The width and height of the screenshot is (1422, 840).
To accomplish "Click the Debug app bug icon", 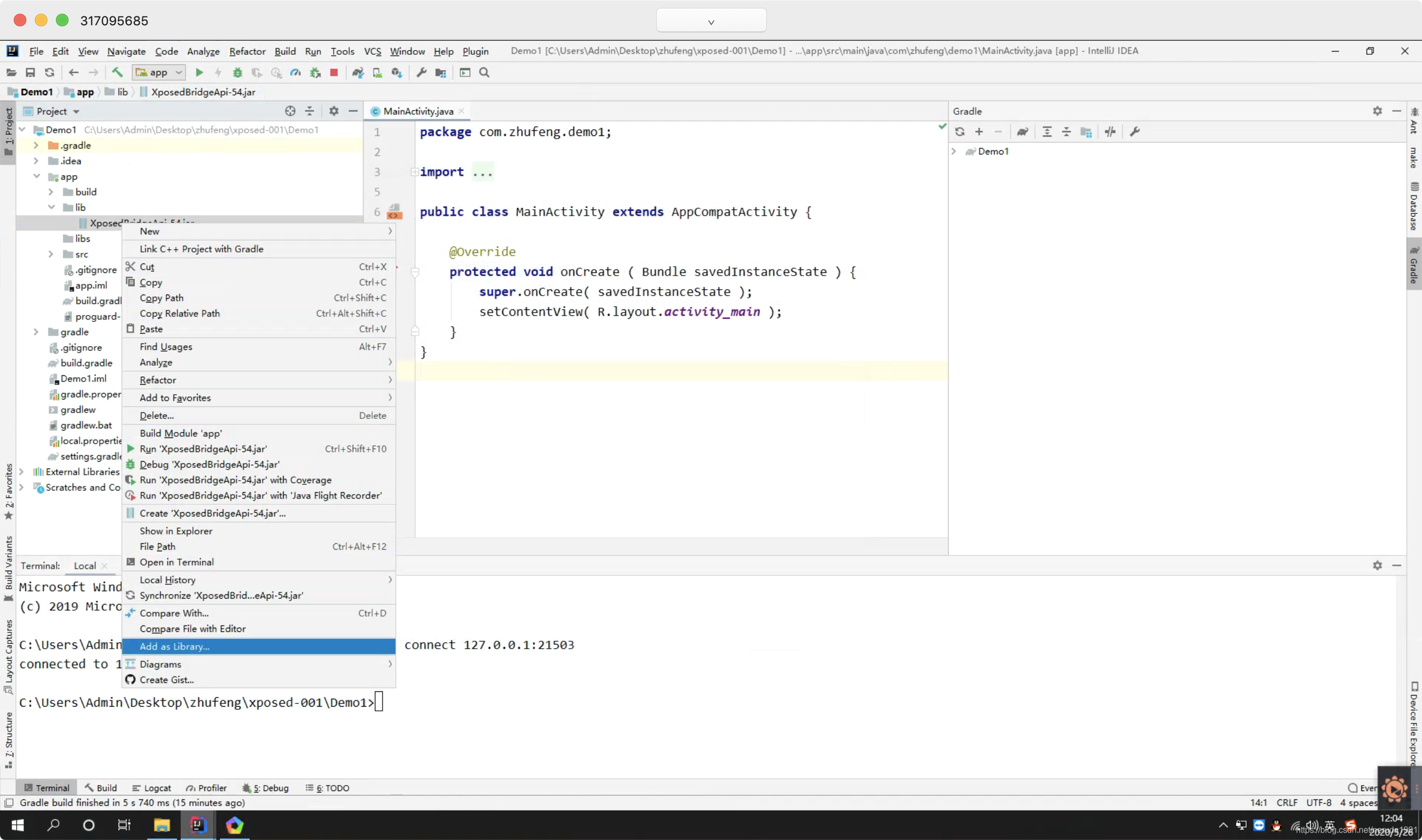I will pos(238,72).
